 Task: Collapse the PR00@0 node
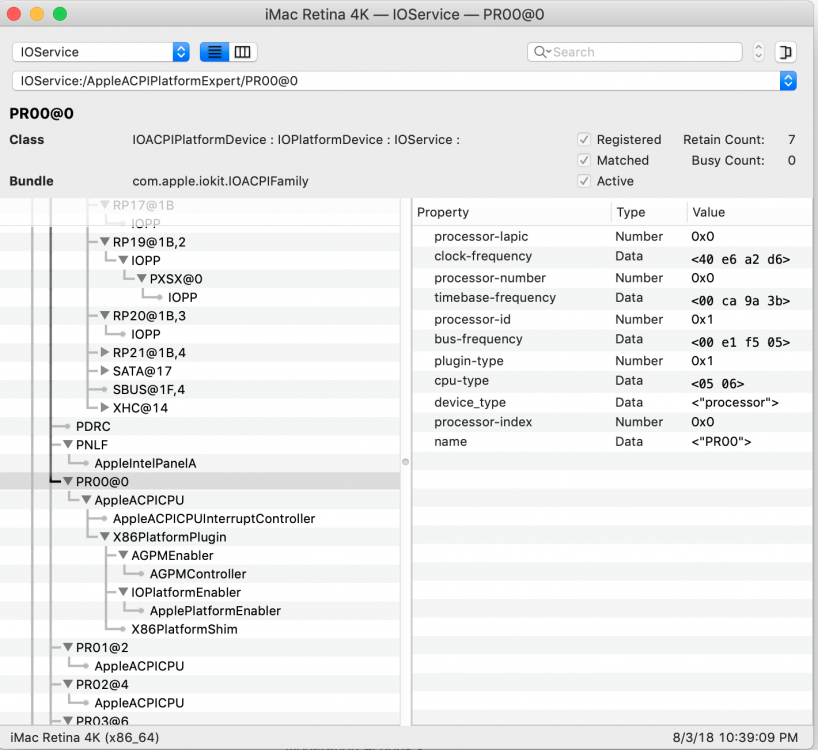click(x=68, y=481)
